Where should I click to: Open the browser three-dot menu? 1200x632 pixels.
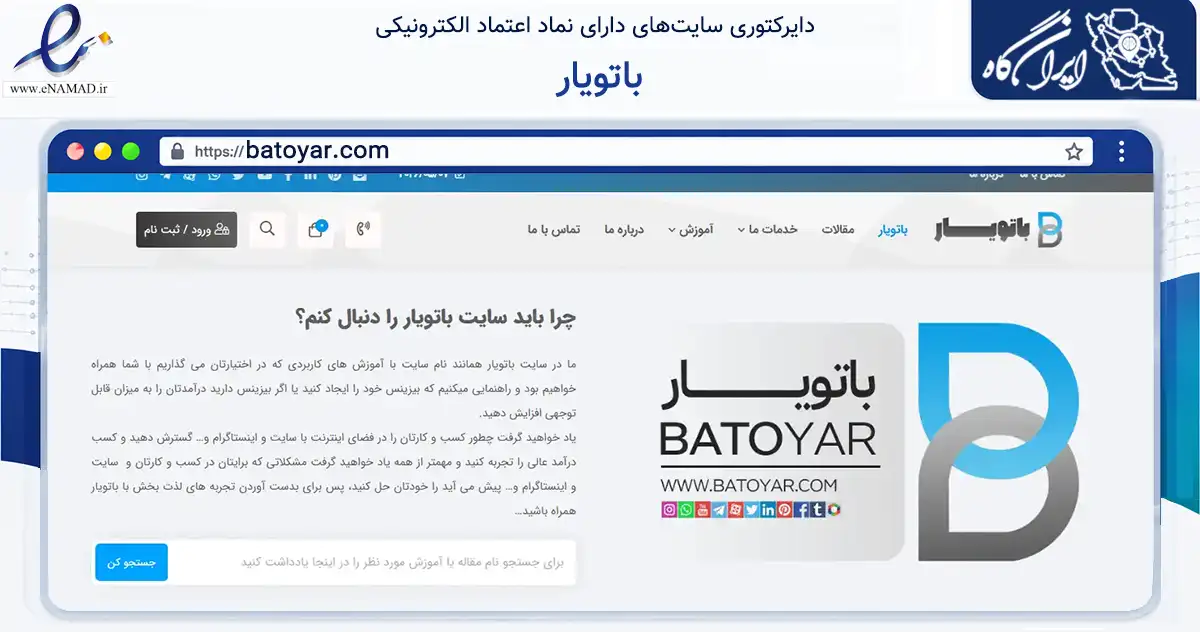coord(1122,152)
